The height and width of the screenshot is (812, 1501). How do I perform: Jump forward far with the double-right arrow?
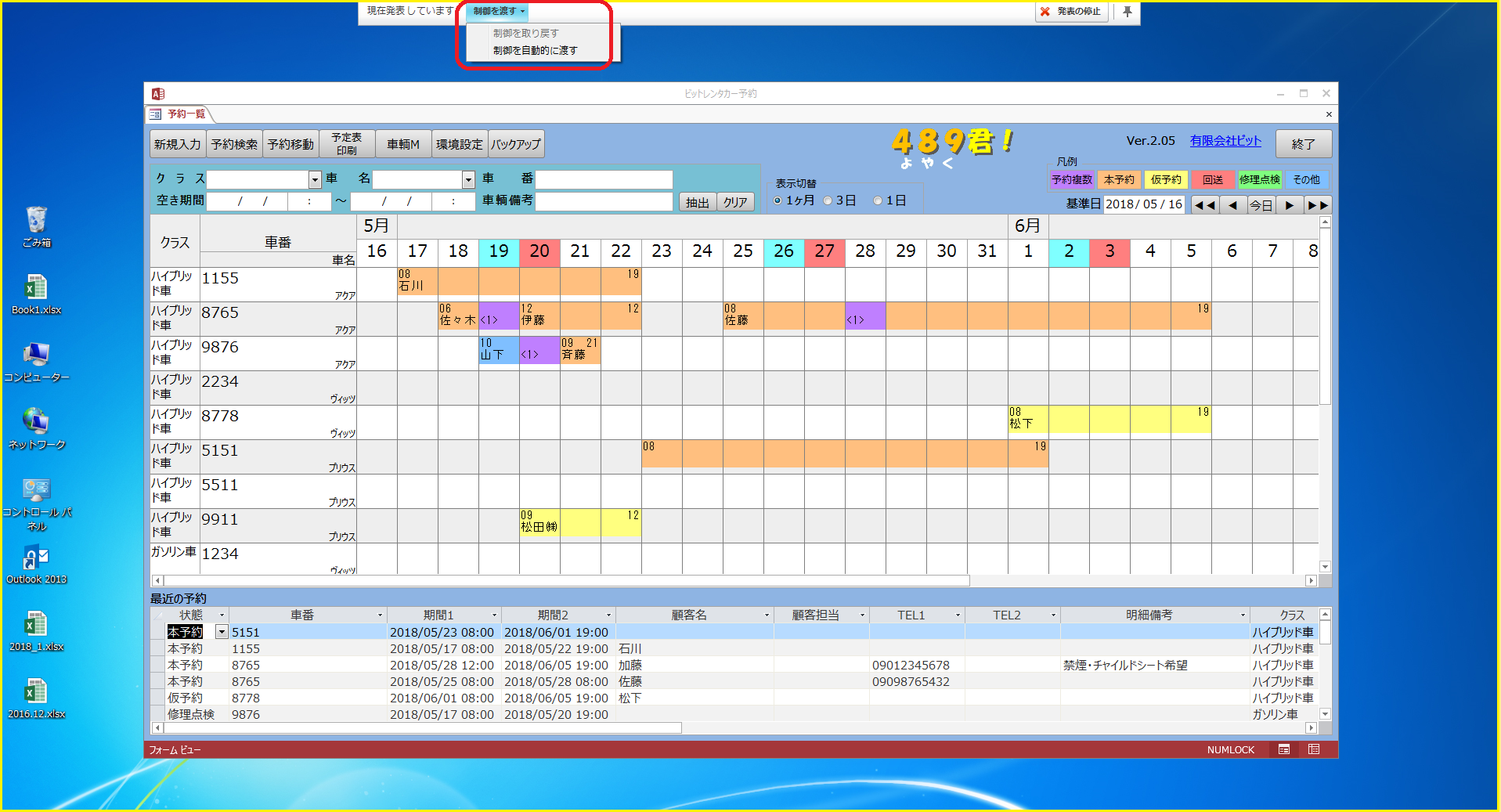[1317, 205]
